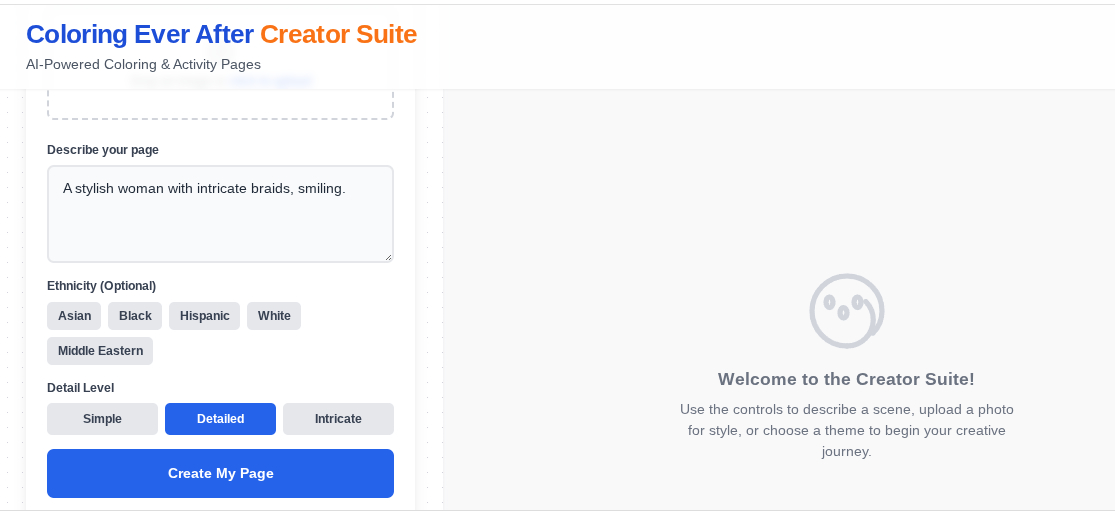Screen dimensions: 1115x520
Task: Enable the Middle Eastern ethnicity chip
Action: pyautogui.click(x=100, y=351)
